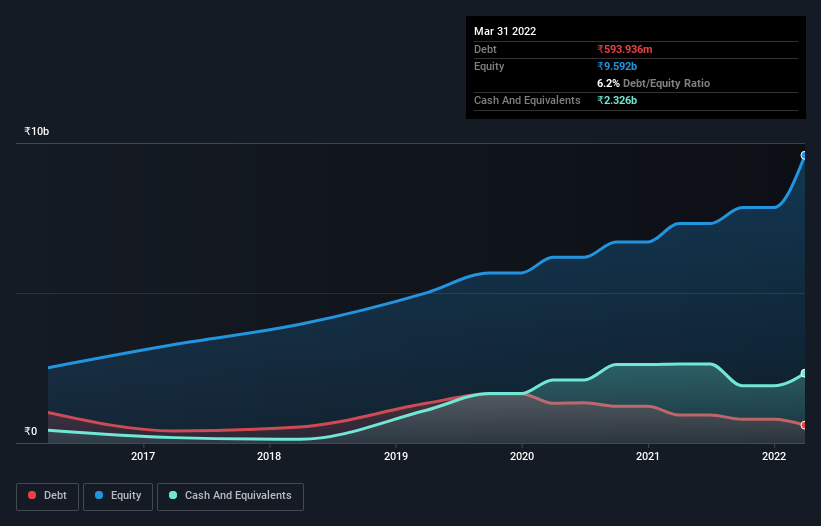The image size is (821, 526).
Task: Click the 2018 x-axis label
Action: coord(269,456)
